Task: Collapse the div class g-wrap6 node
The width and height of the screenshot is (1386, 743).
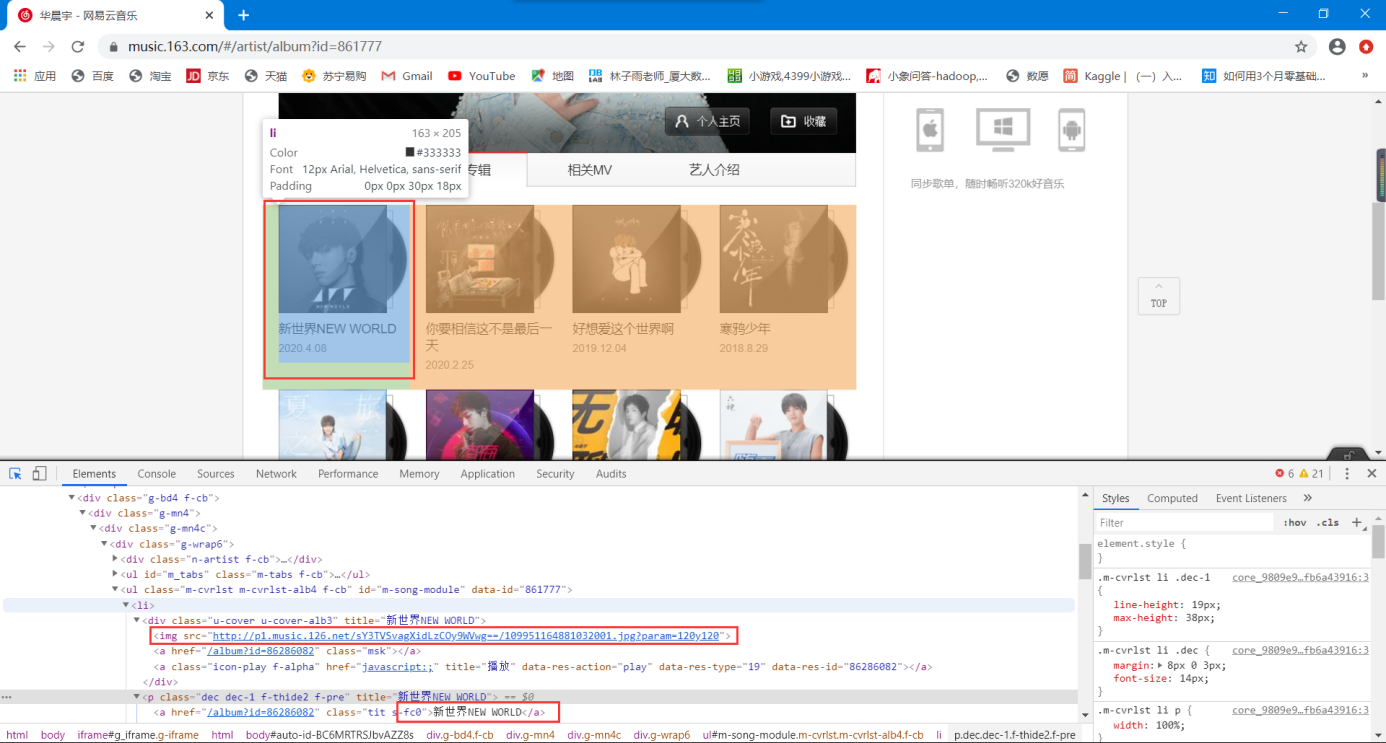Action: pos(105,544)
